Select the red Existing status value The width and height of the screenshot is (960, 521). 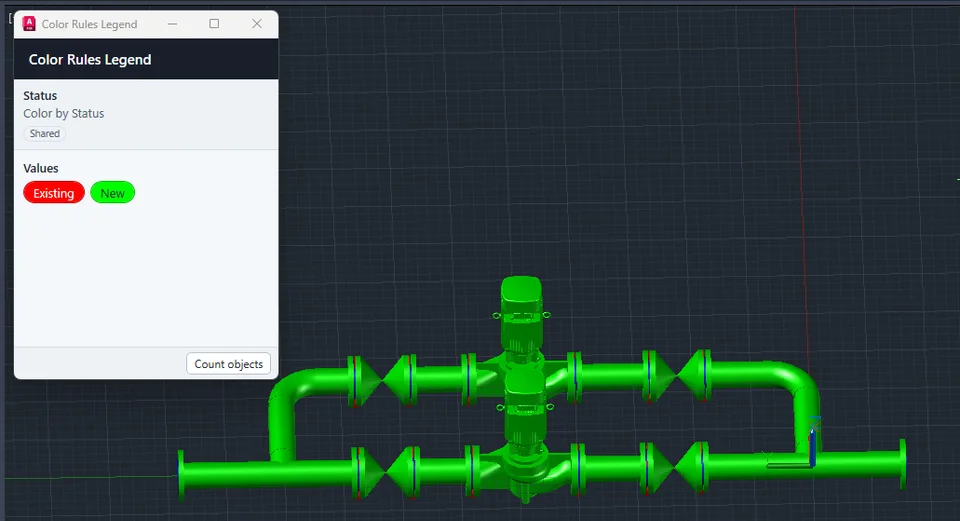click(54, 193)
